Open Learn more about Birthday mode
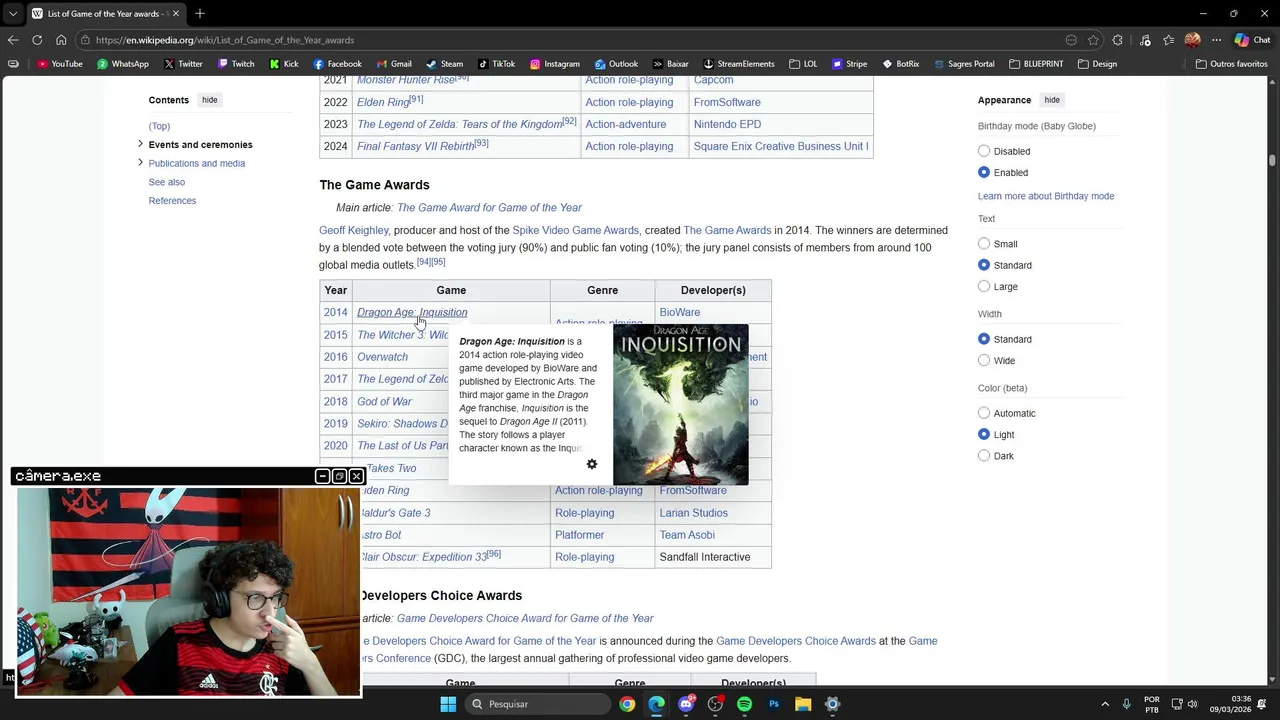The image size is (1280, 720). point(1046,196)
